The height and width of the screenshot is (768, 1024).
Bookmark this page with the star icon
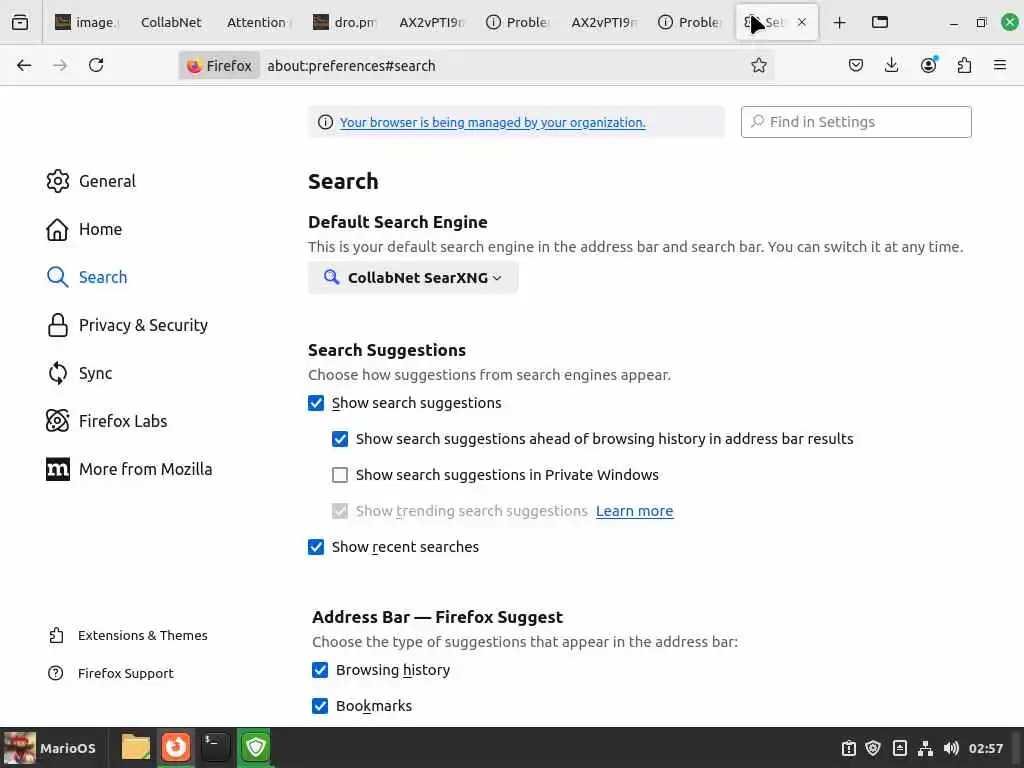point(758,65)
